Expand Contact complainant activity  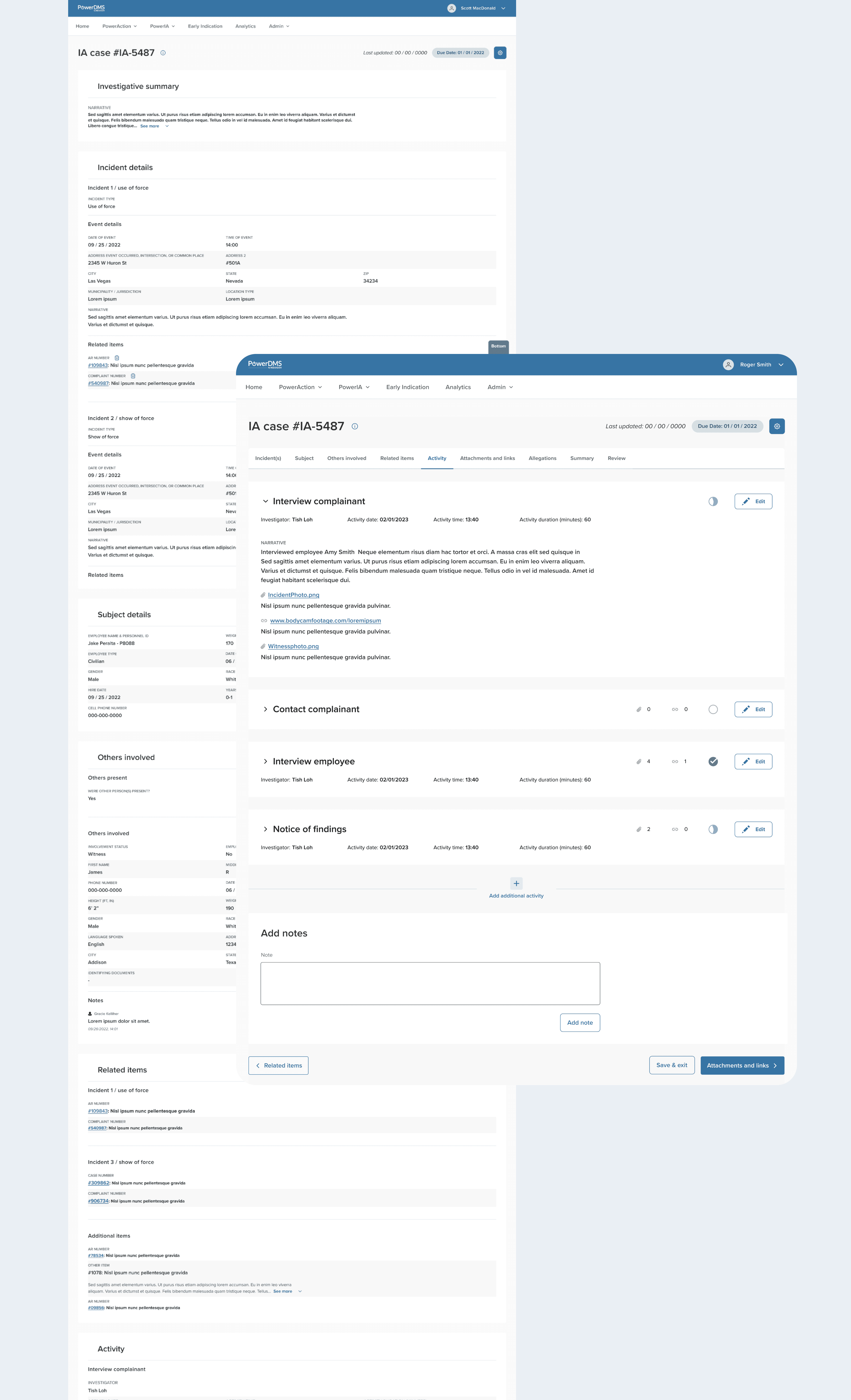point(266,709)
